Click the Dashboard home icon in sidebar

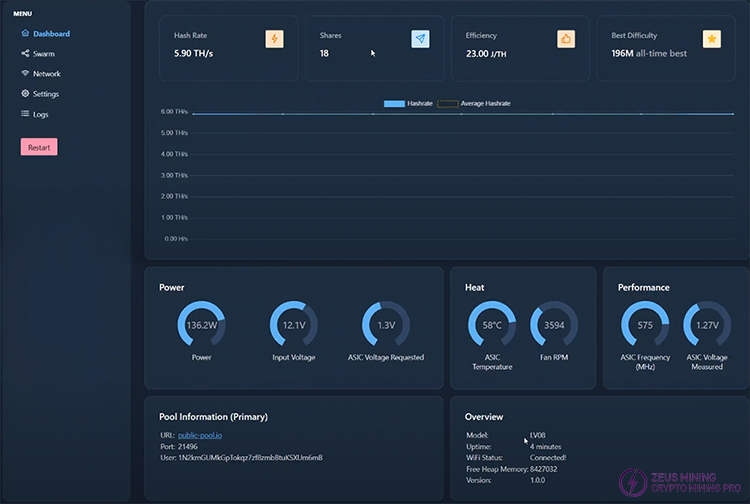pos(25,34)
